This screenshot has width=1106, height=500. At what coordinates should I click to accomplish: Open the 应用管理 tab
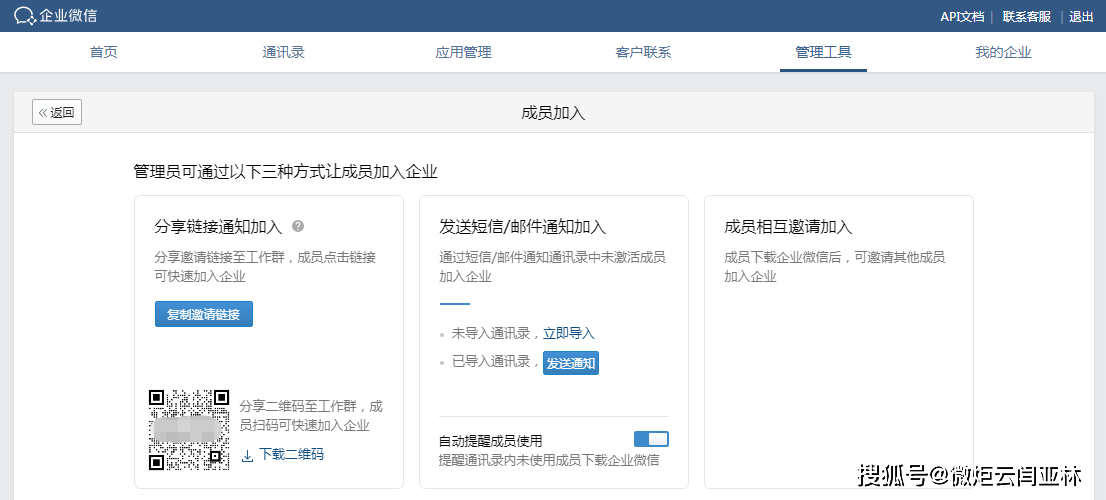click(463, 52)
